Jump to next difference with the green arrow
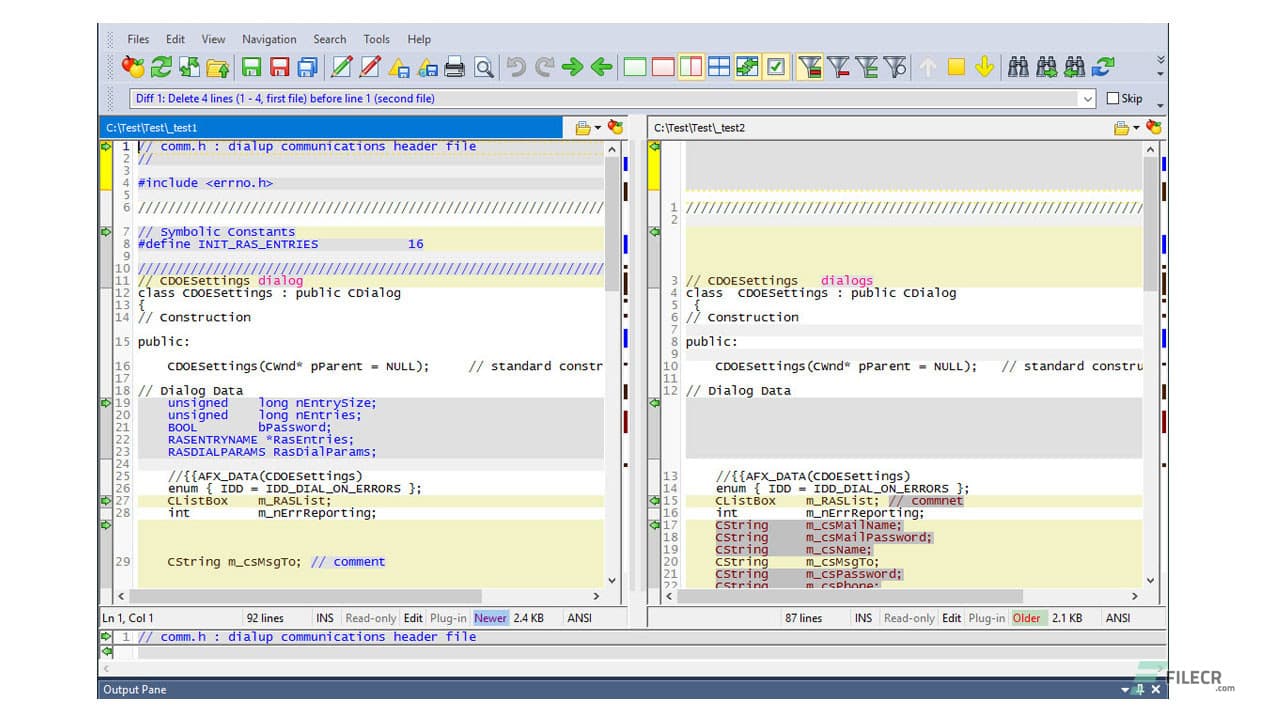 pyautogui.click(x=572, y=67)
